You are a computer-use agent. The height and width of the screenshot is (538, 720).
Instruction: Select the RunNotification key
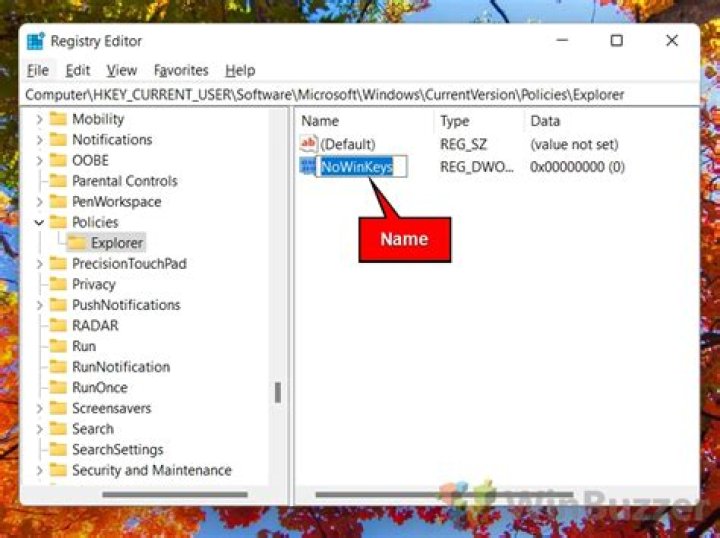pos(121,367)
